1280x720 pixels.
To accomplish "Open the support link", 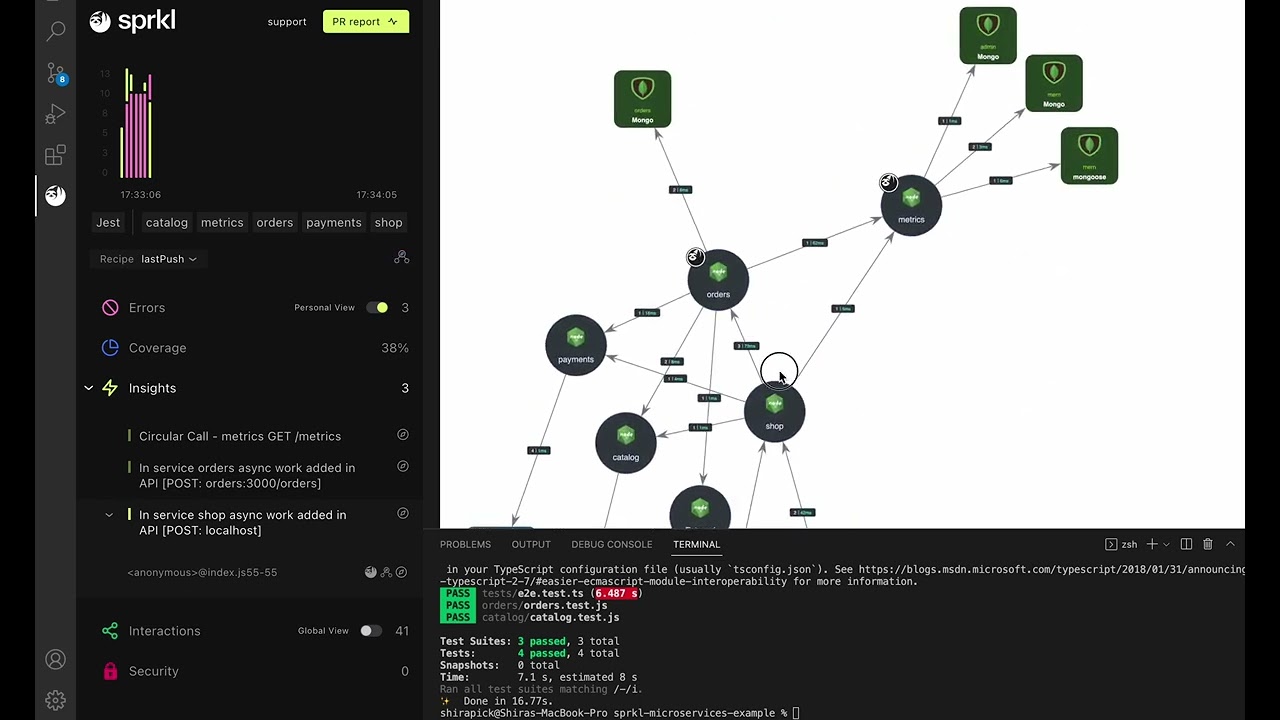I will [287, 22].
